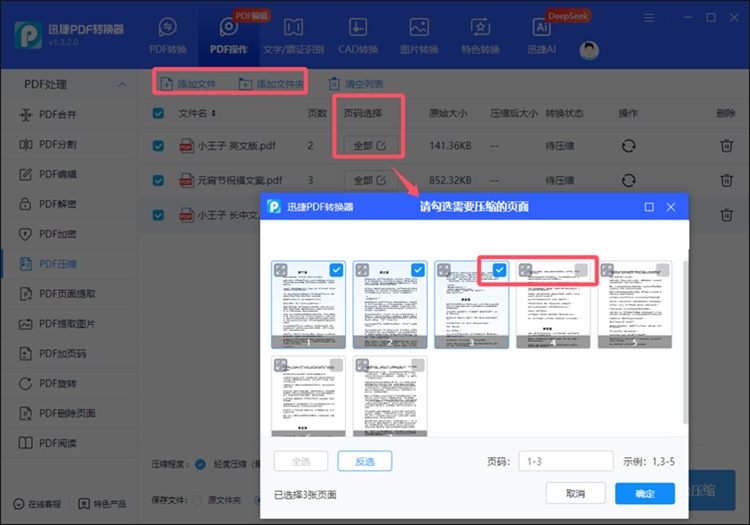Image resolution: width=750 pixels, height=525 pixels.
Task: Open the 特色转换 tab
Action: [480, 36]
